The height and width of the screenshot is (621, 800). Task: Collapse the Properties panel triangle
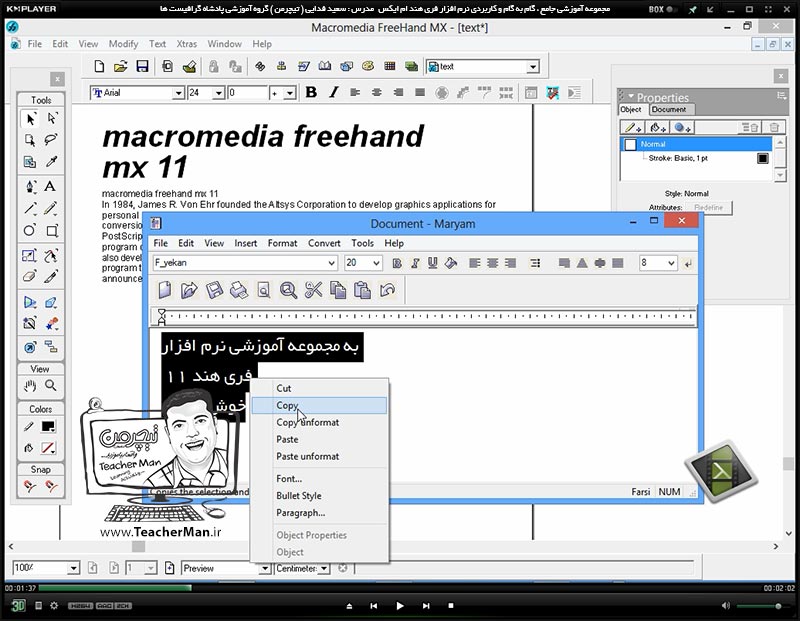[x=631, y=96]
